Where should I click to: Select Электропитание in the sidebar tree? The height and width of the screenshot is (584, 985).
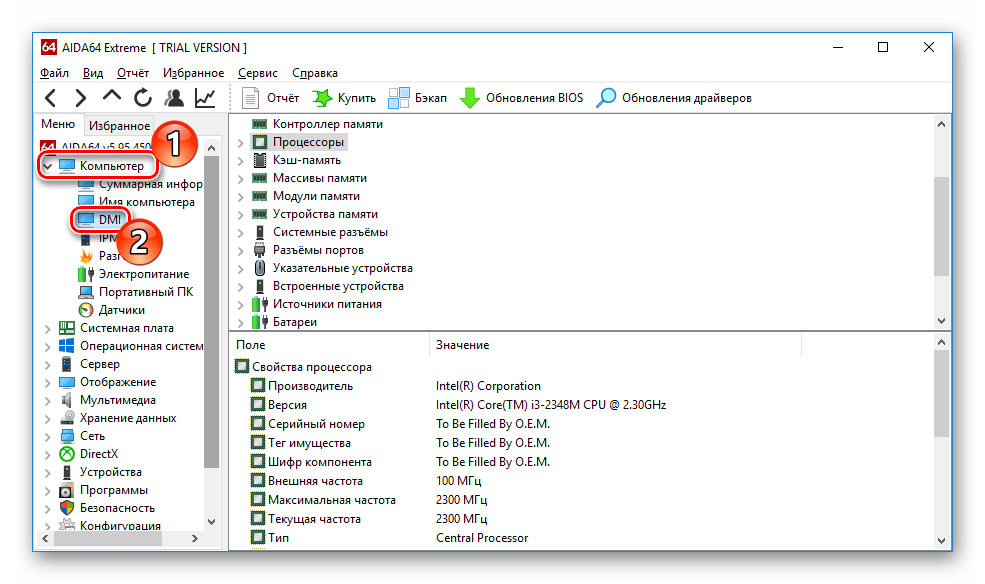tap(143, 274)
